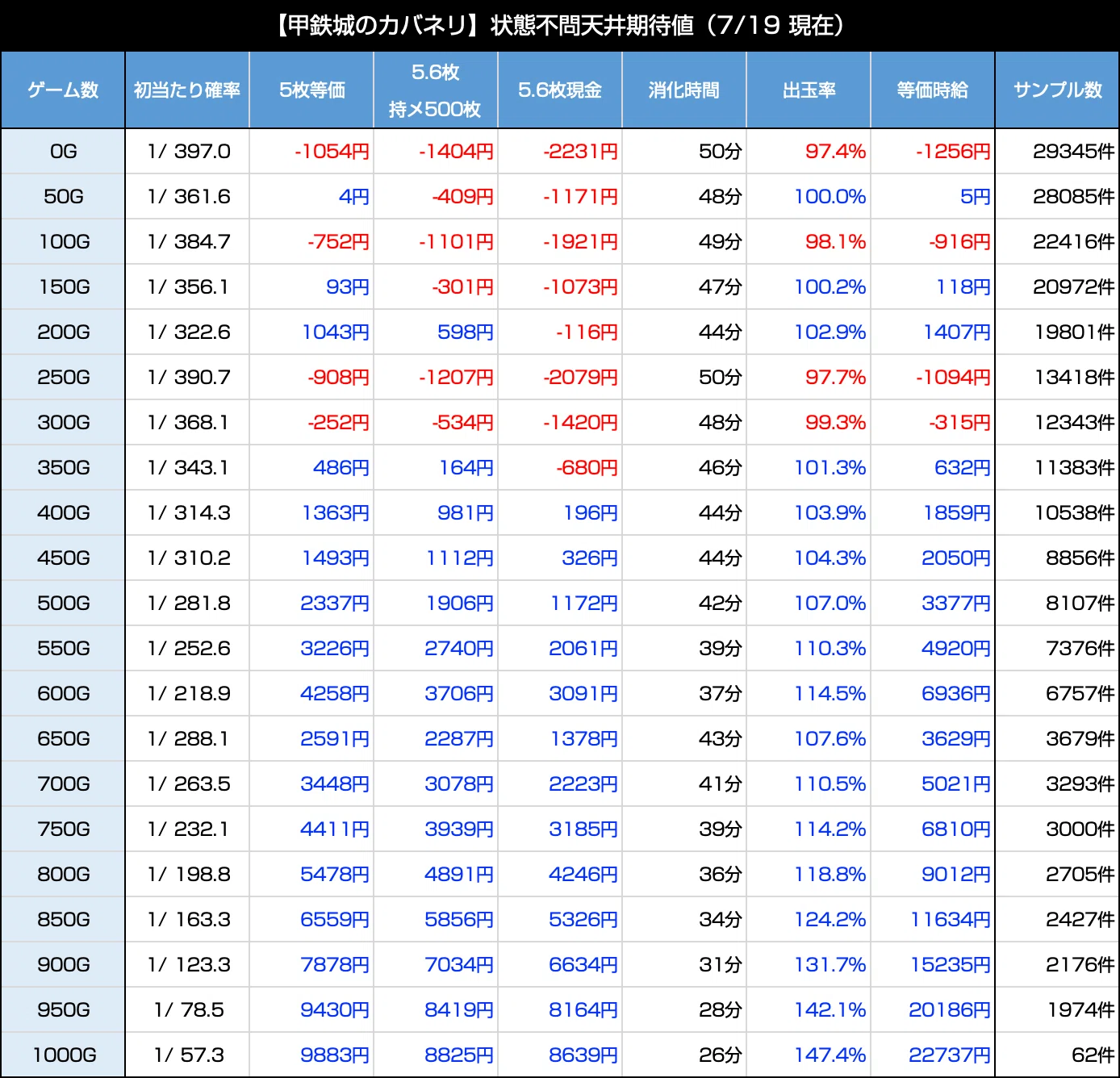
Task: Click the 等価時給 column header
Action: click(x=933, y=90)
